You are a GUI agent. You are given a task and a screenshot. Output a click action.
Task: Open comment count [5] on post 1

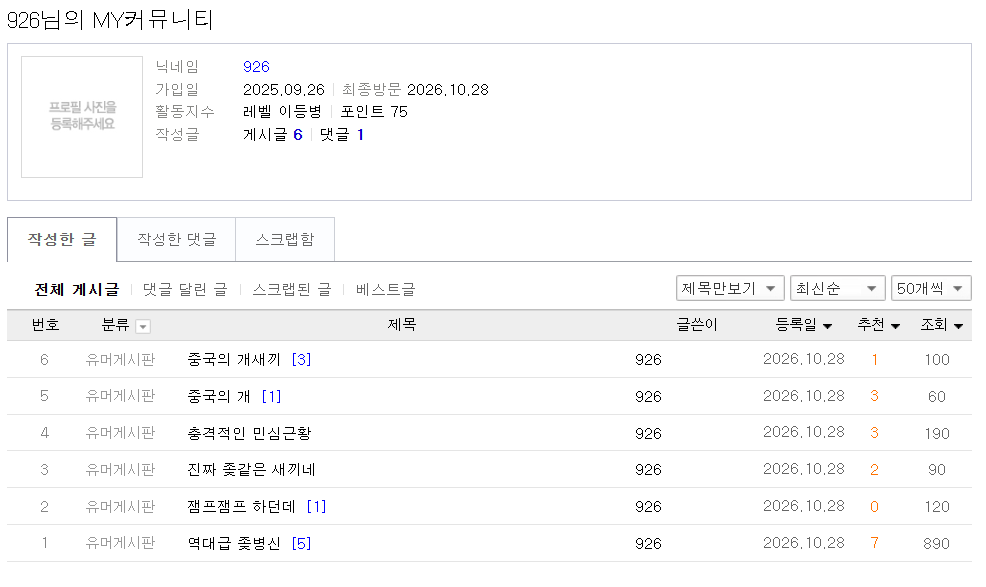pos(301,543)
